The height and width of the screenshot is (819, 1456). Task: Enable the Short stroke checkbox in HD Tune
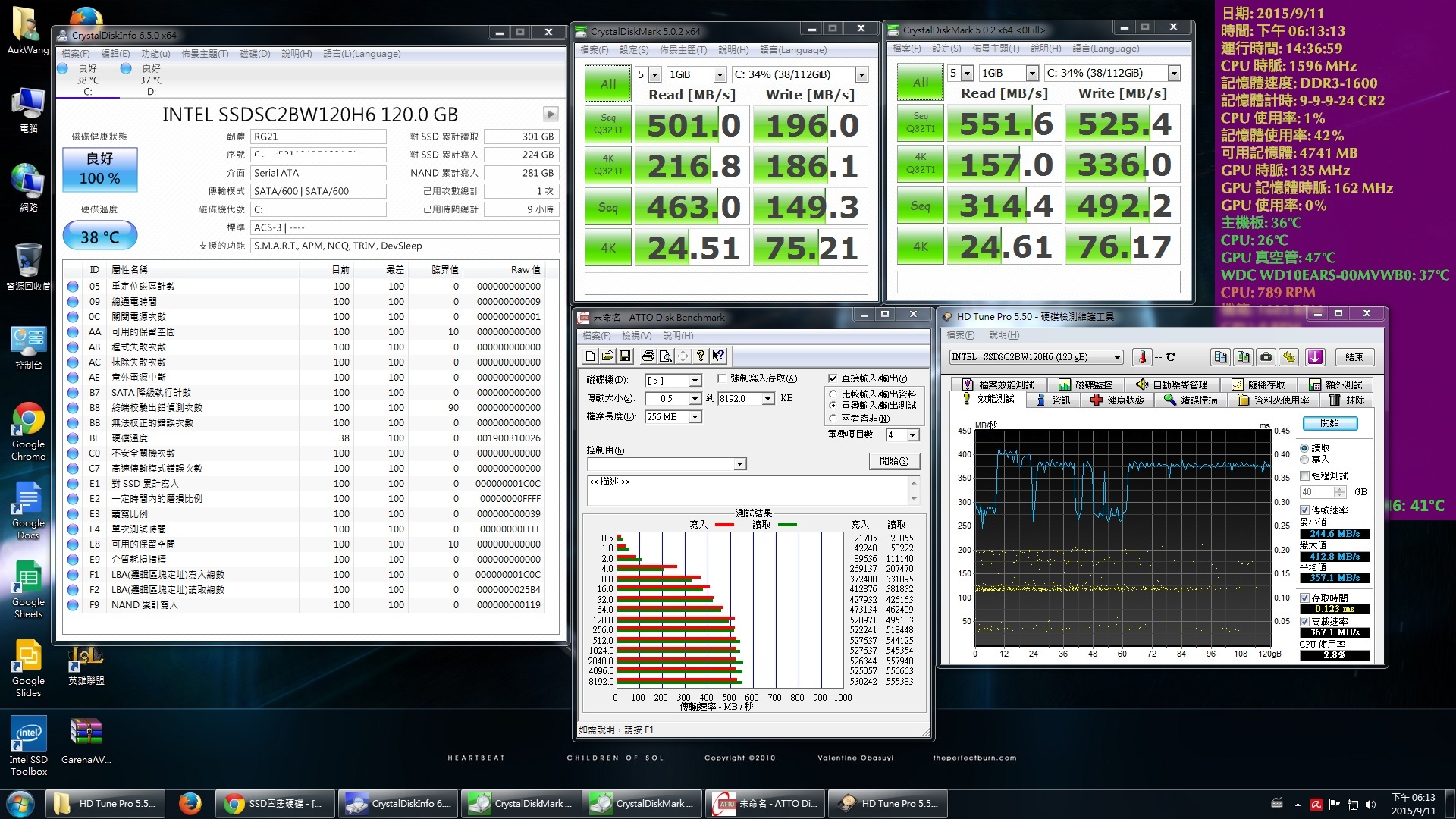[1305, 475]
